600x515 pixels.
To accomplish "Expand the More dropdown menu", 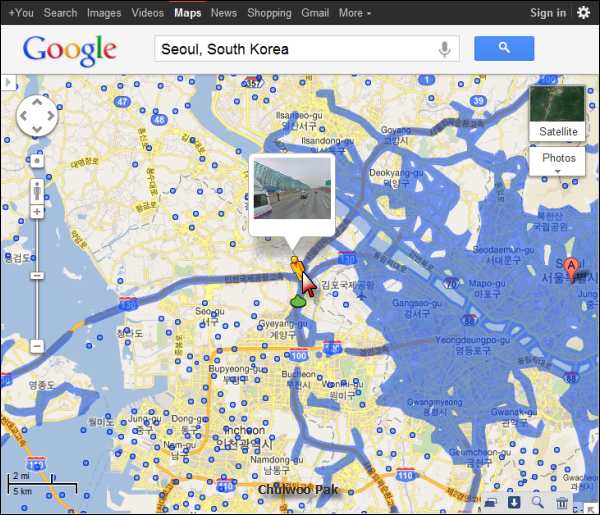I will [x=355, y=13].
